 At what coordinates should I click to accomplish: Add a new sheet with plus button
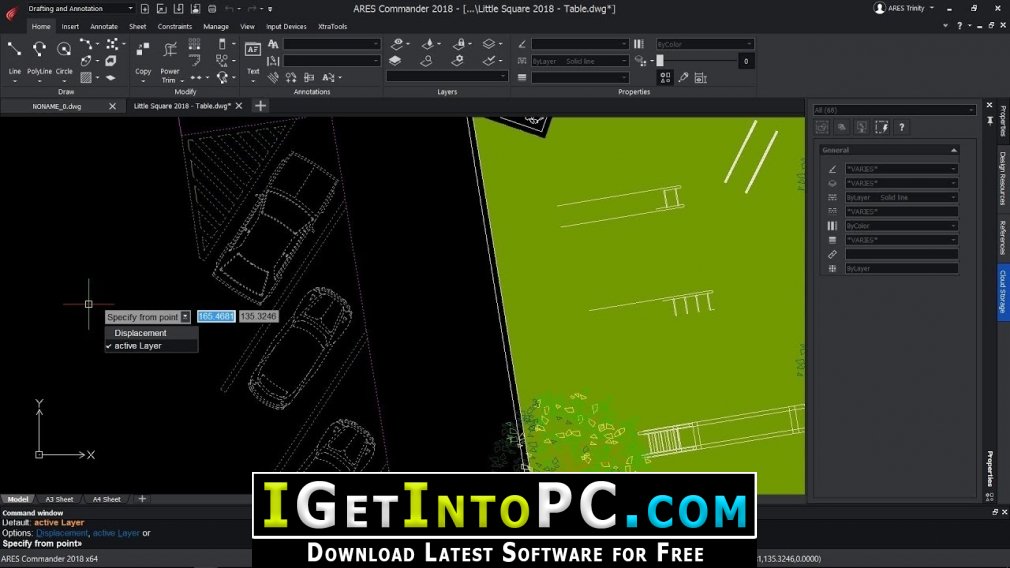pyautogui.click(x=142, y=498)
